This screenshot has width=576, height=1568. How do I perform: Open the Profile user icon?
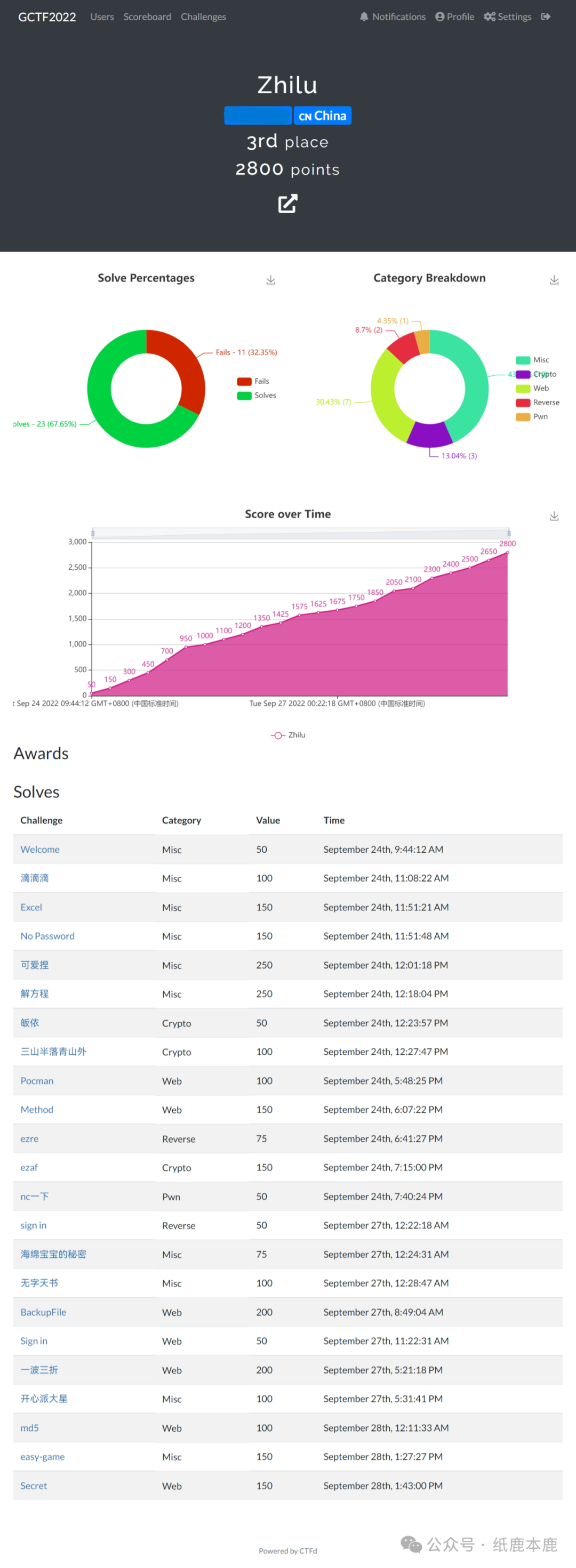(439, 17)
